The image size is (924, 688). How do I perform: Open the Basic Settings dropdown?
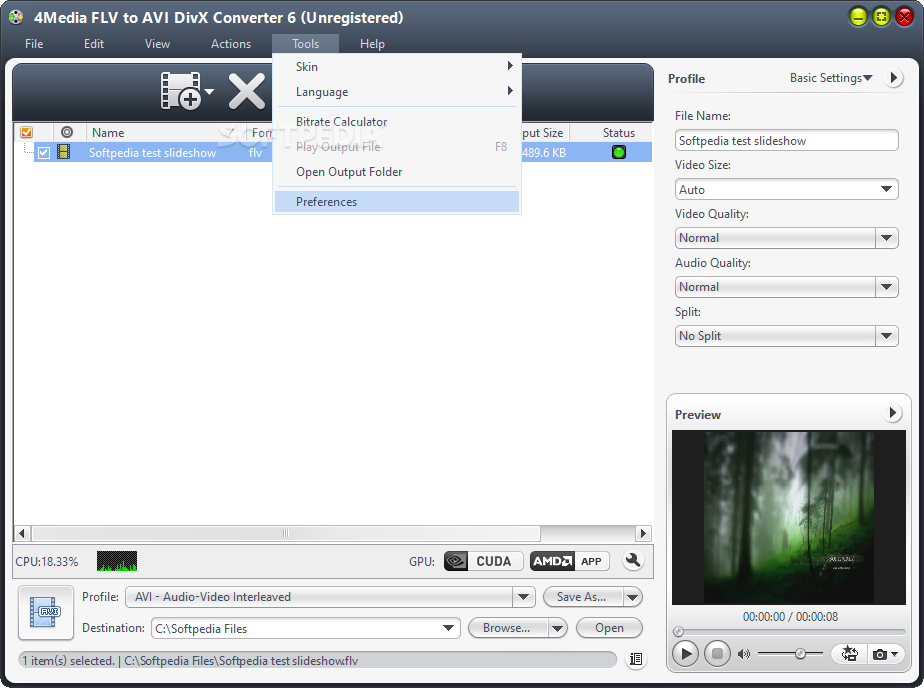(831, 78)
